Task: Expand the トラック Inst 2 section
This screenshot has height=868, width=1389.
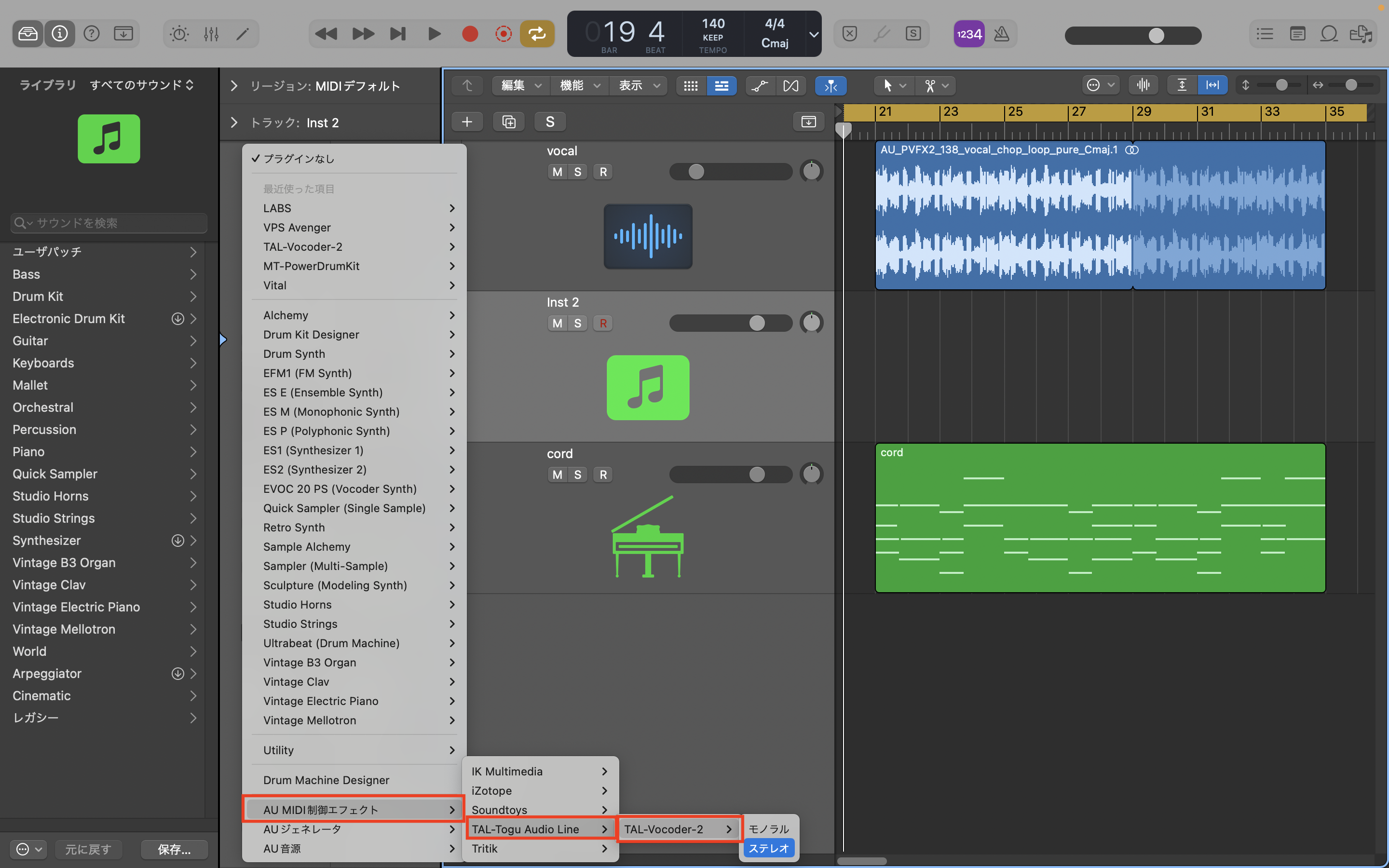Action: tap(233, 122)
